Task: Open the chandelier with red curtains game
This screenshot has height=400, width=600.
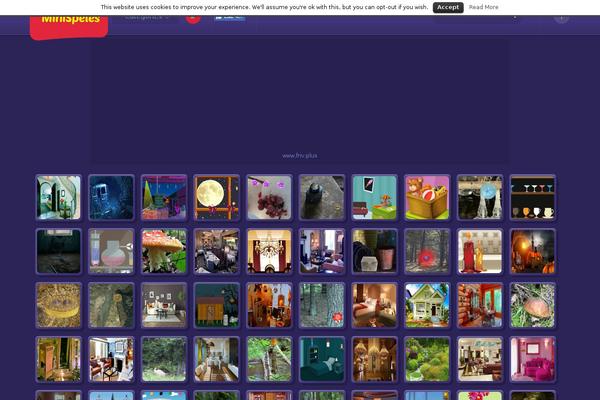Action: click(269, 251)
